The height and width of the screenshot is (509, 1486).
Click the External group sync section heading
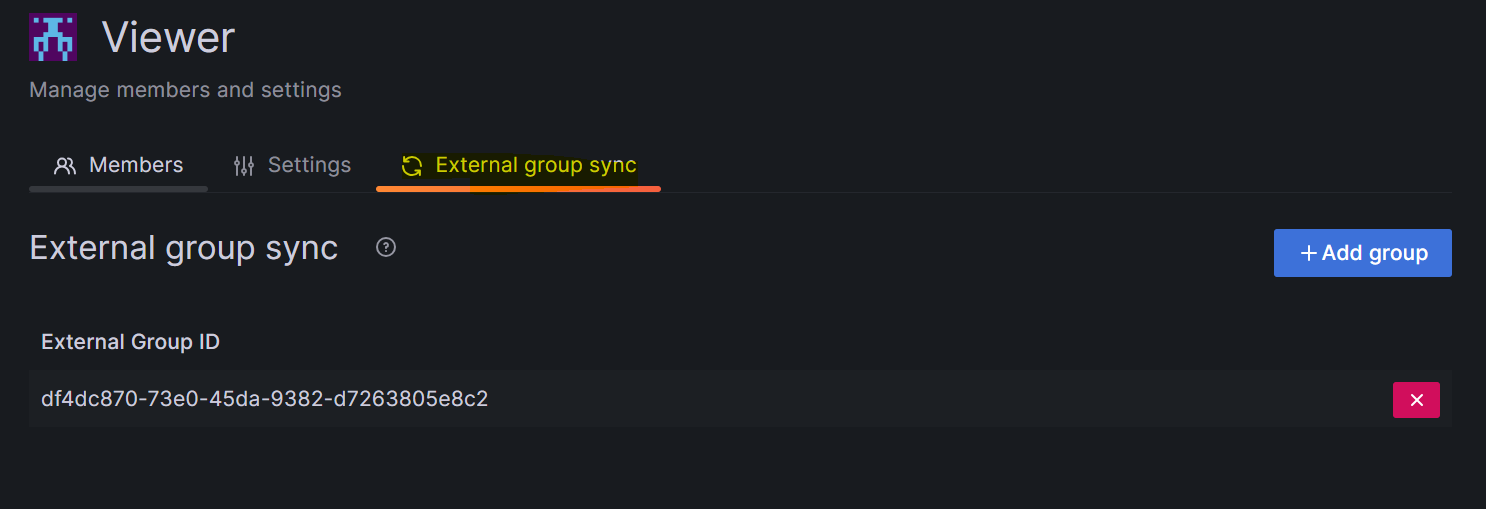[x=184, y=248]
